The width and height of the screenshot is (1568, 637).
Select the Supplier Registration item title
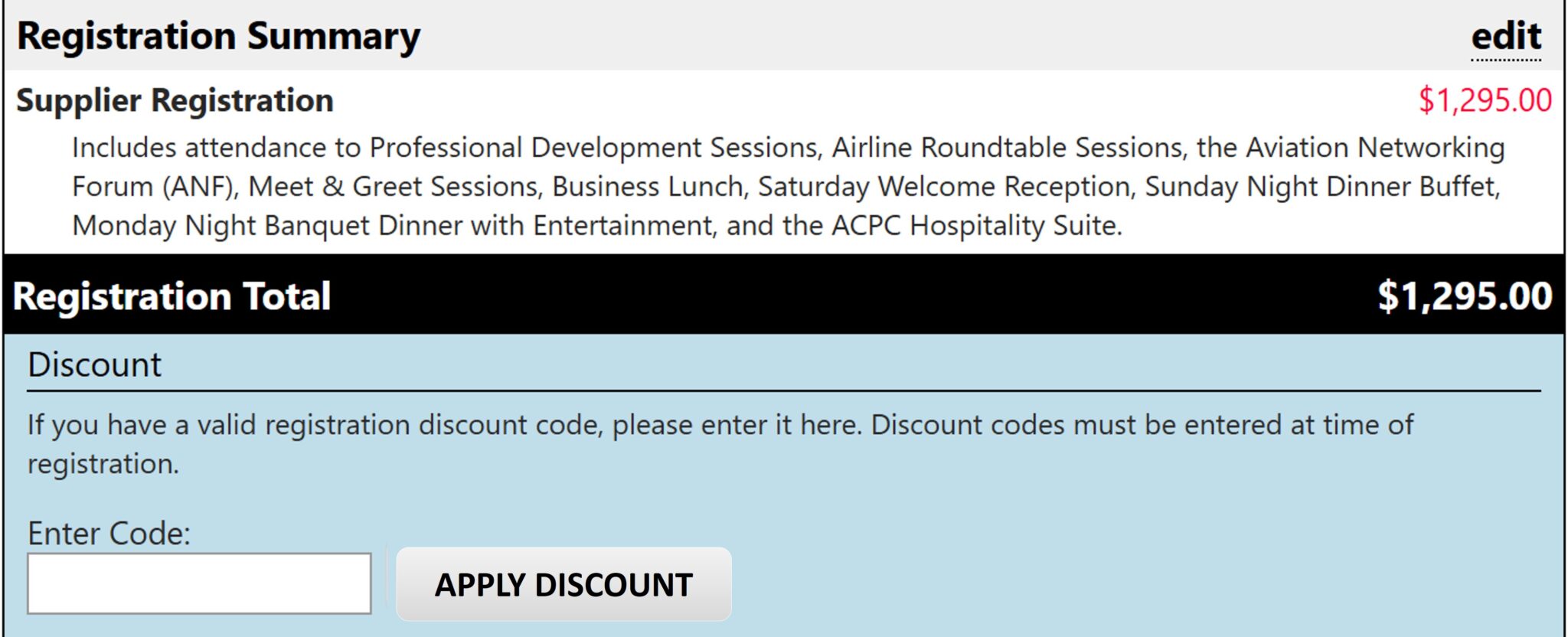(x=175, y=101)
